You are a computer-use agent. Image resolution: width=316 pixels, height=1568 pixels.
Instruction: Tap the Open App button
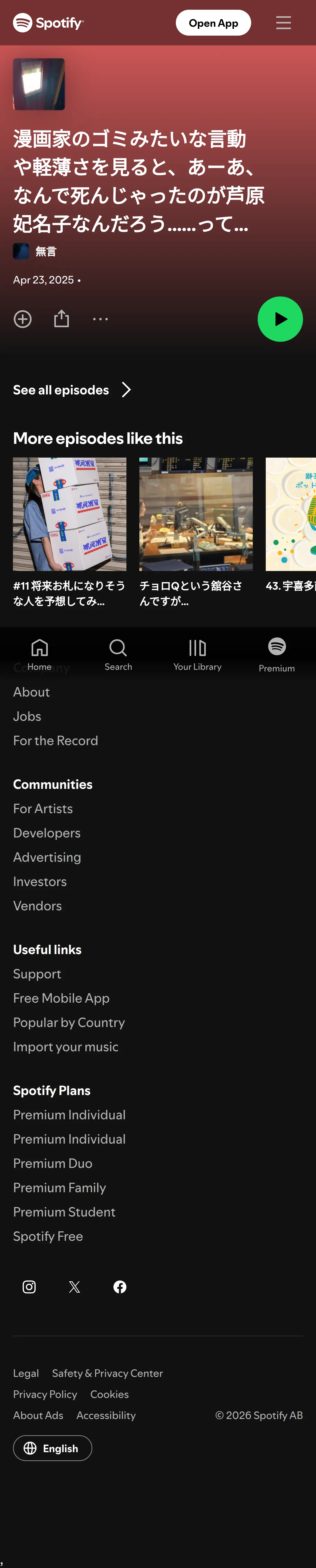(x=213, y=22)
